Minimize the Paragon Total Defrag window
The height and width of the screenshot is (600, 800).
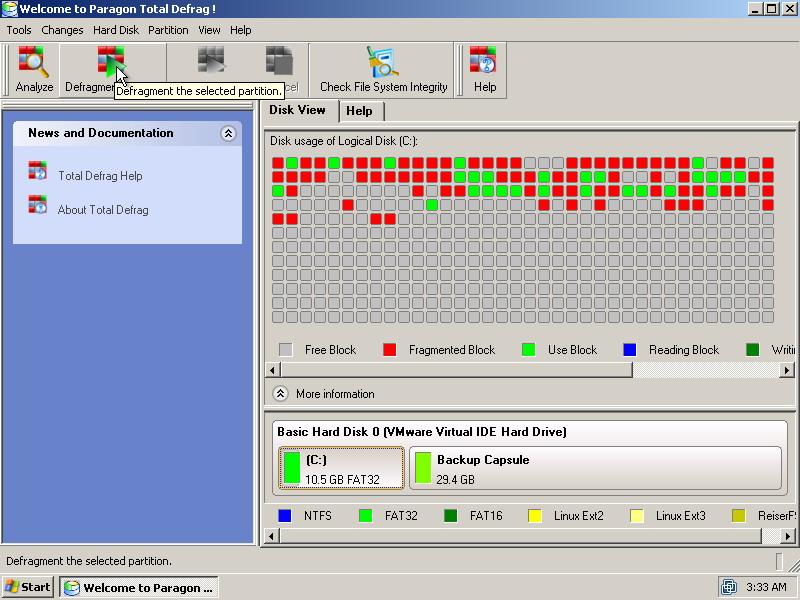click(756, 9)
